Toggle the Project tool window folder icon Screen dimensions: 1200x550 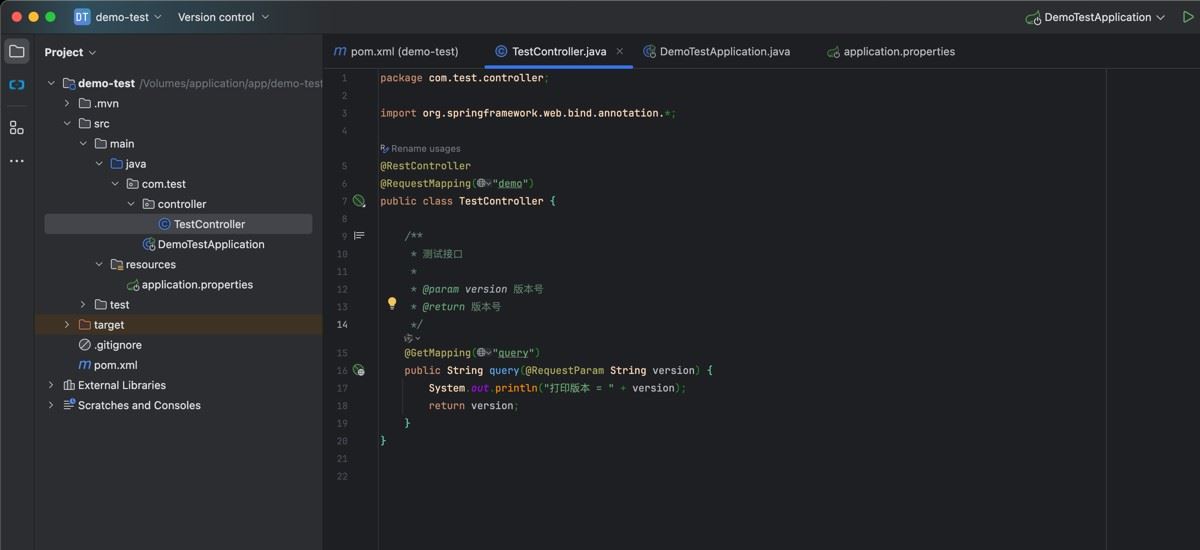[x=17, y=52]
